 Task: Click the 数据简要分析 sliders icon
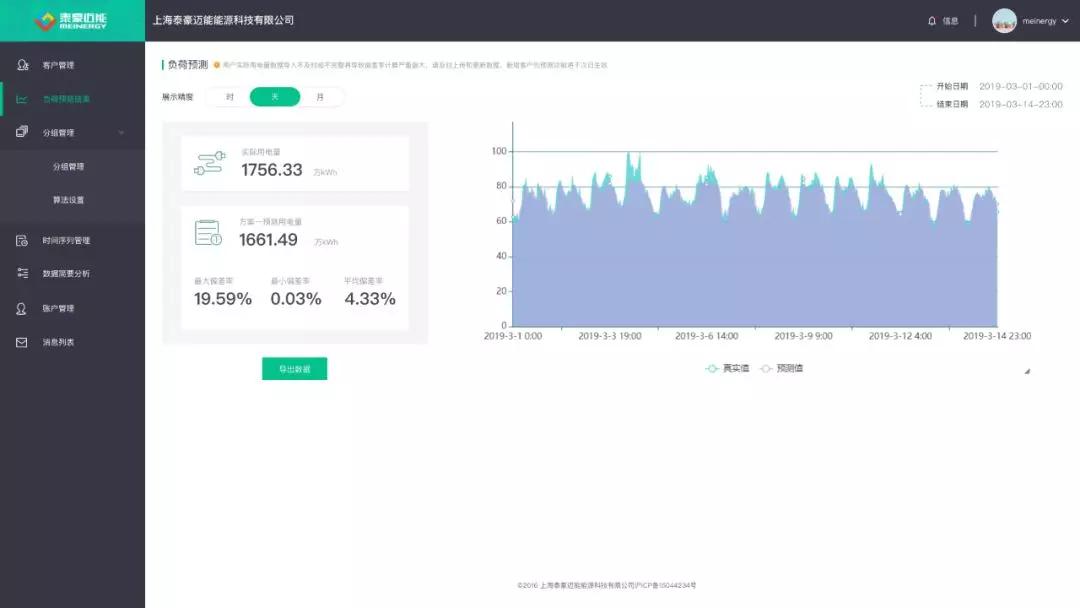coord(22,273)
